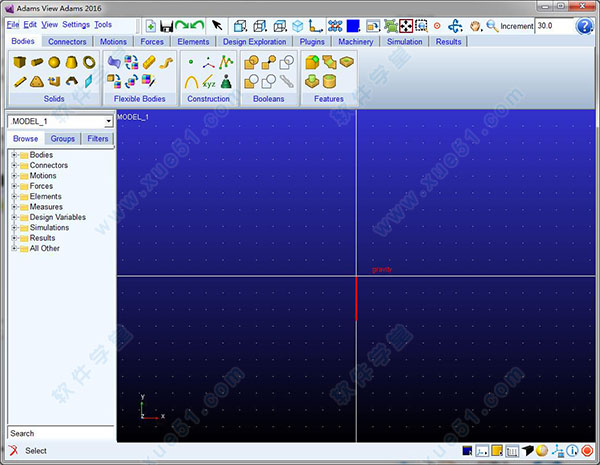Open the .MODEL_1 dropdown list

(107, 122)
